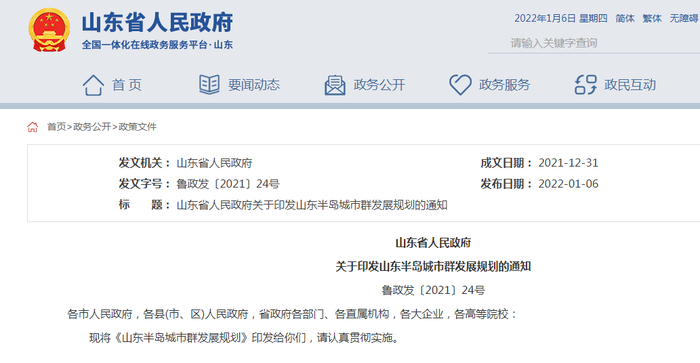
Task: Select the 发文机关 value 山东省人民政府
Action: [214, 163]
